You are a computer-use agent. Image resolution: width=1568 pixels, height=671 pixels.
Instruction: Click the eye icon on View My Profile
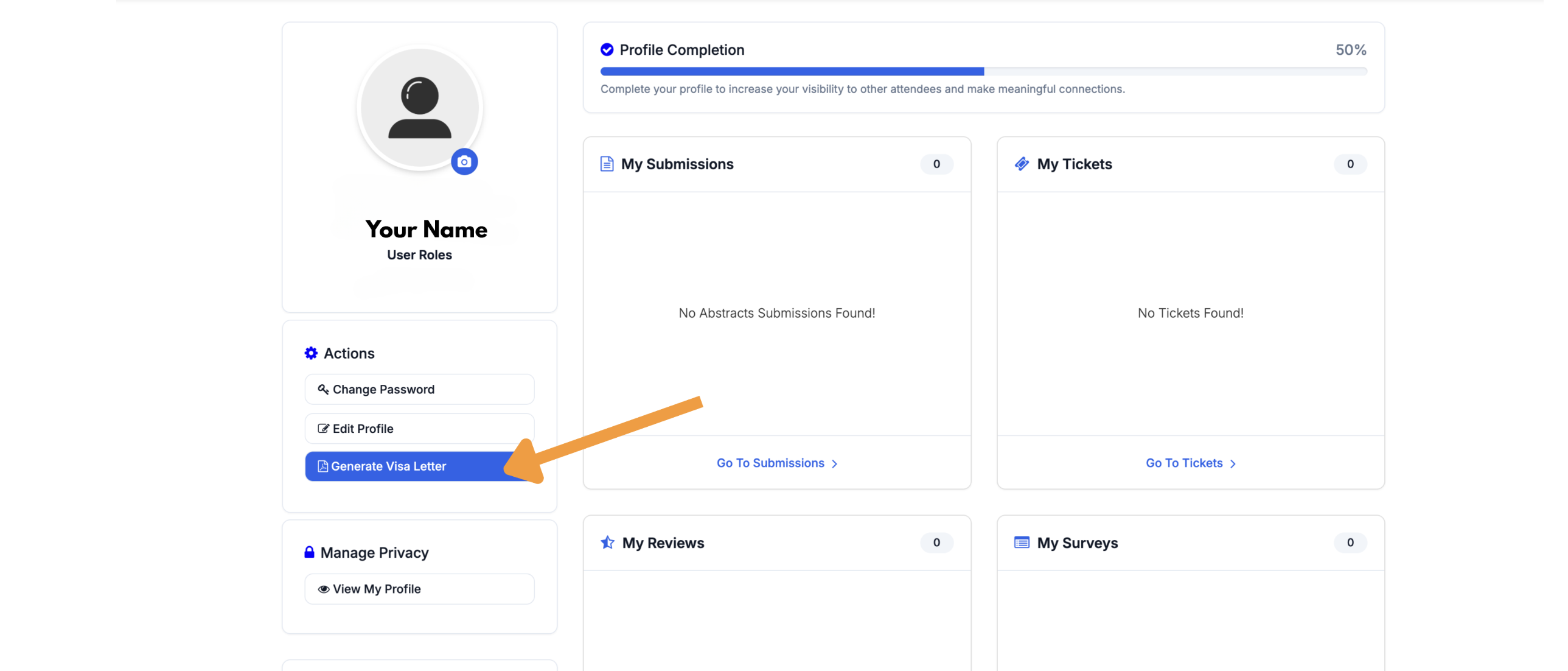coord(323,589)
